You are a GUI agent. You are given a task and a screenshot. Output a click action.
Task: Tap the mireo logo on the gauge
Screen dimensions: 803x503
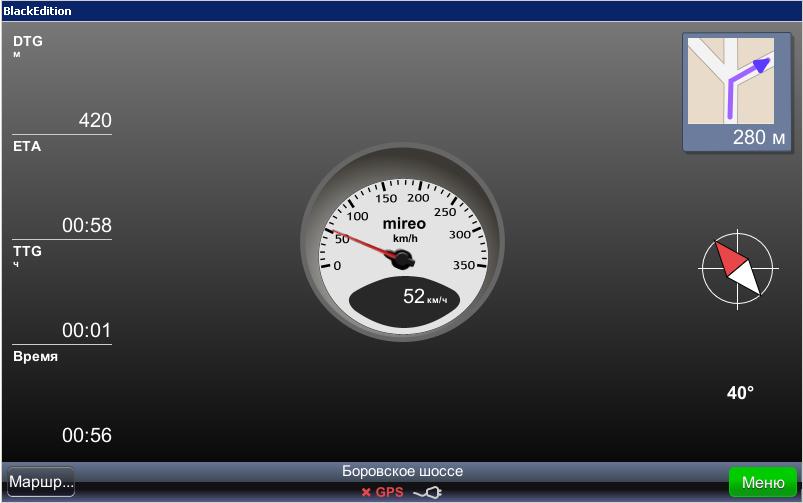click(404, 223)
